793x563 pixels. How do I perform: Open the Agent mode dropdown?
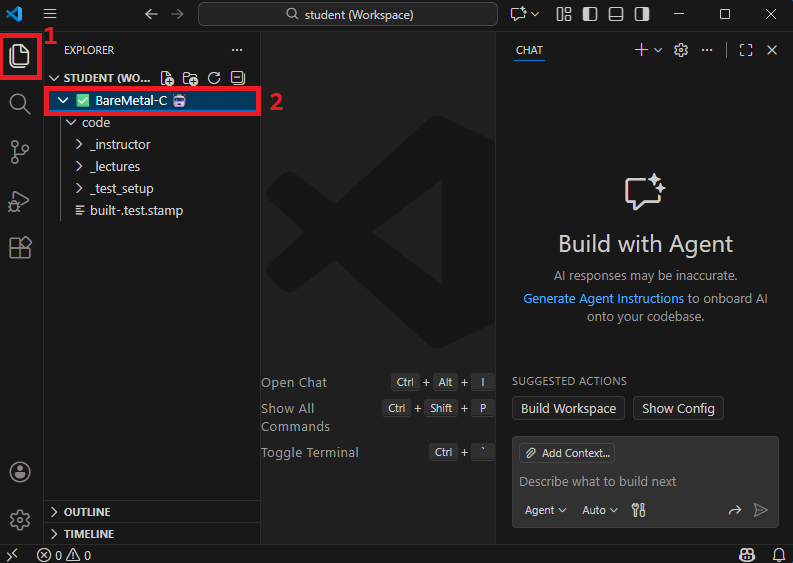click(x=545, y=510)
